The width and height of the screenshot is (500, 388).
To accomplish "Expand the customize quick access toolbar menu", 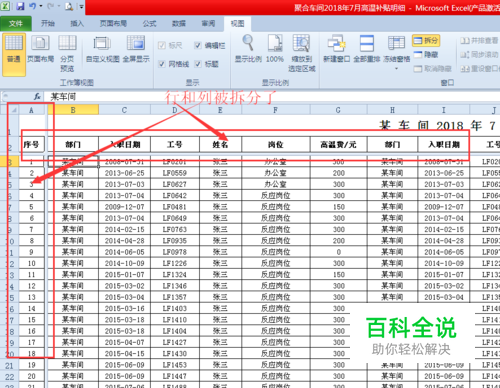I will tap(81, 6).
